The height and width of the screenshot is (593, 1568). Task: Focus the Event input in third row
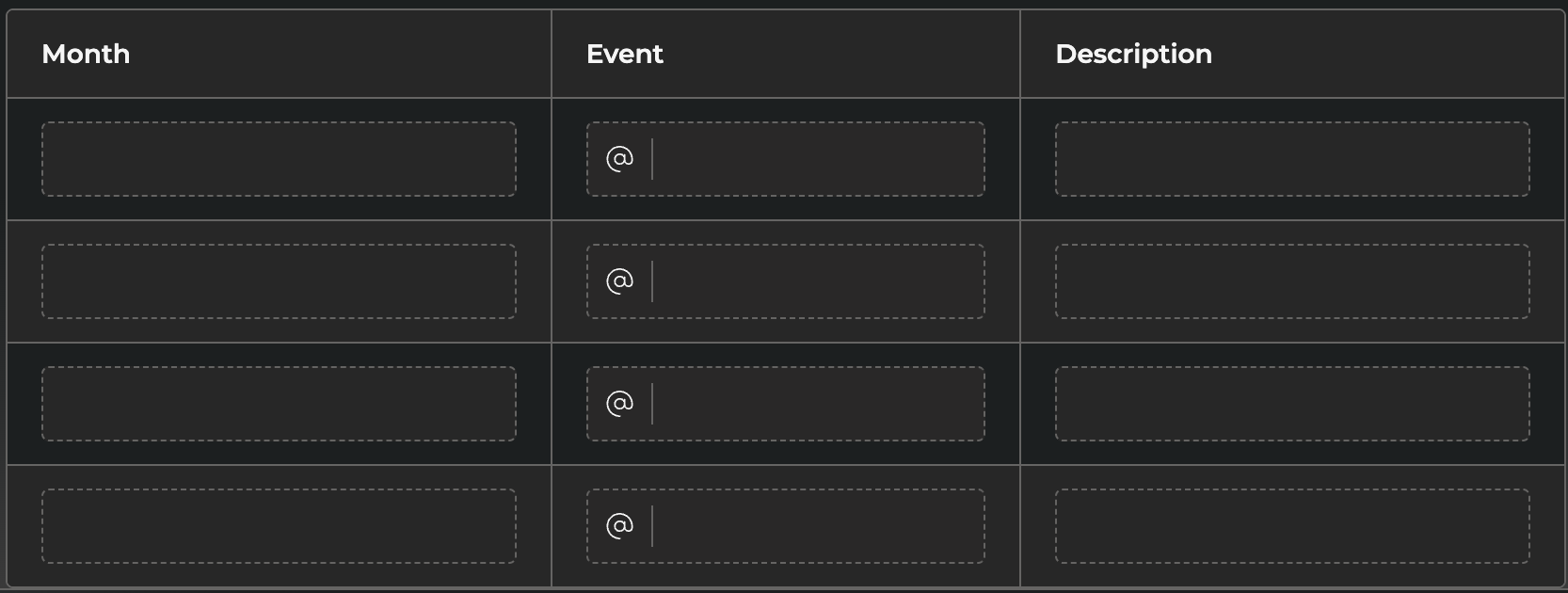coord(815,404)
